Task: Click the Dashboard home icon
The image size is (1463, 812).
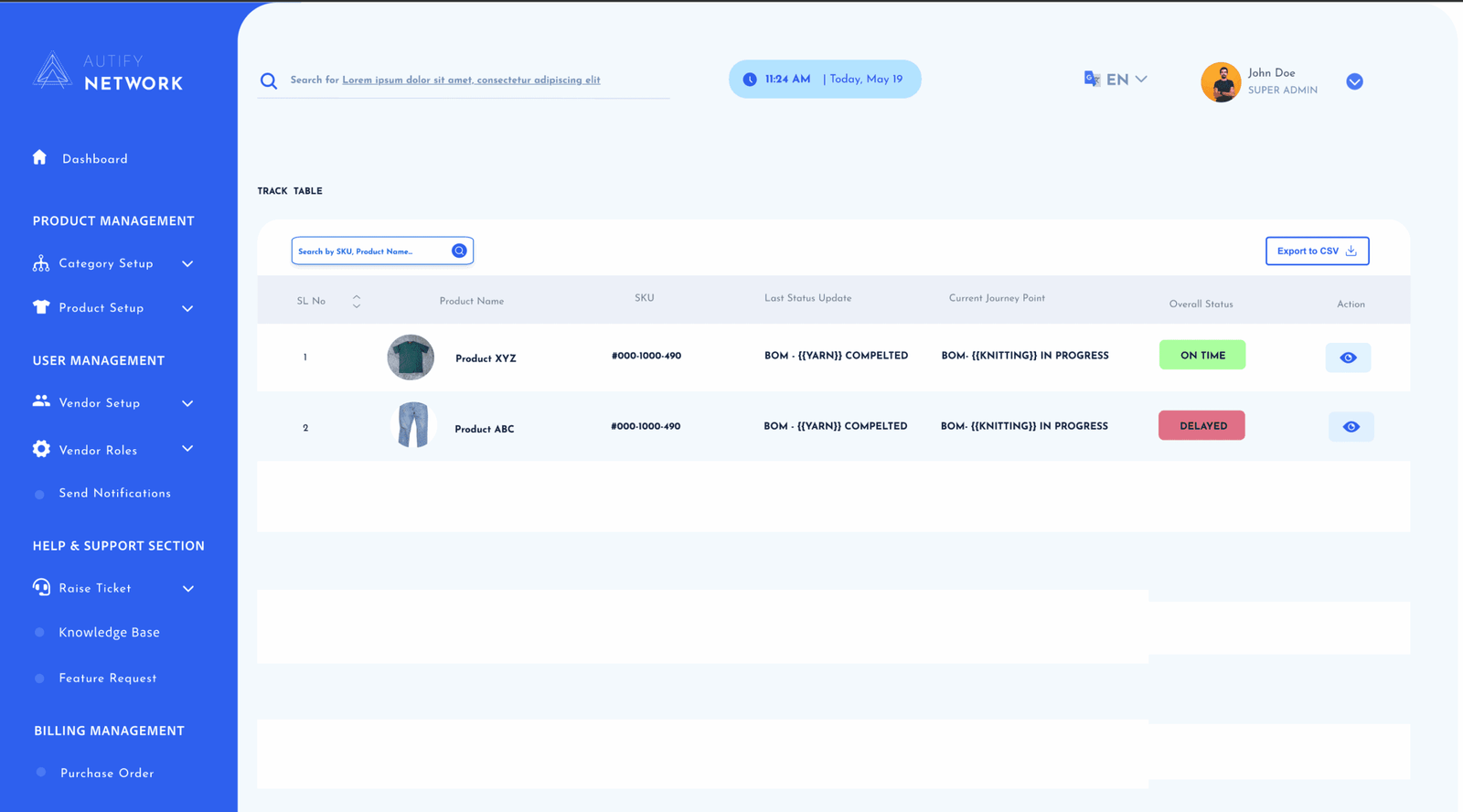Action: tap(39, 157)
